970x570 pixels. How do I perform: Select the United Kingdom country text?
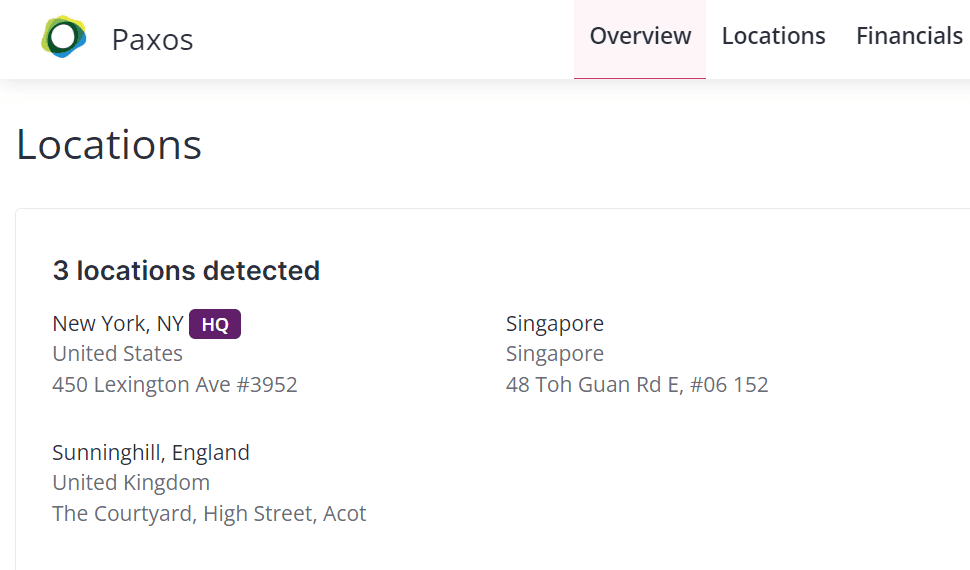131,483
